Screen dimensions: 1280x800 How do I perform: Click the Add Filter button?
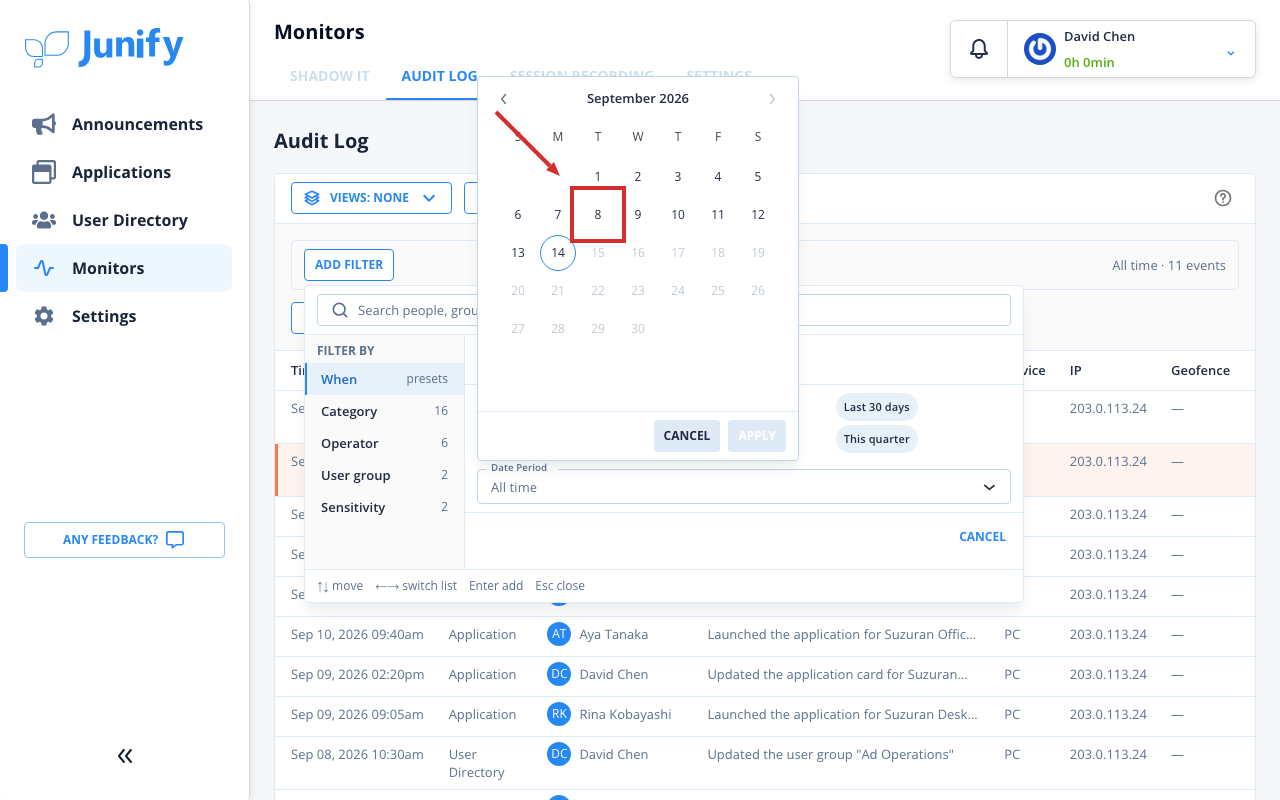point(349,265)
